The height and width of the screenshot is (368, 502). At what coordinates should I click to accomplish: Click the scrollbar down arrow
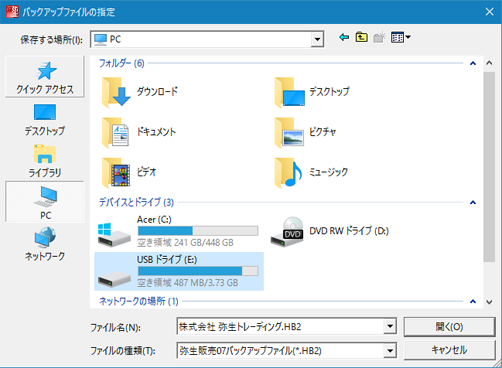(489, 302)
